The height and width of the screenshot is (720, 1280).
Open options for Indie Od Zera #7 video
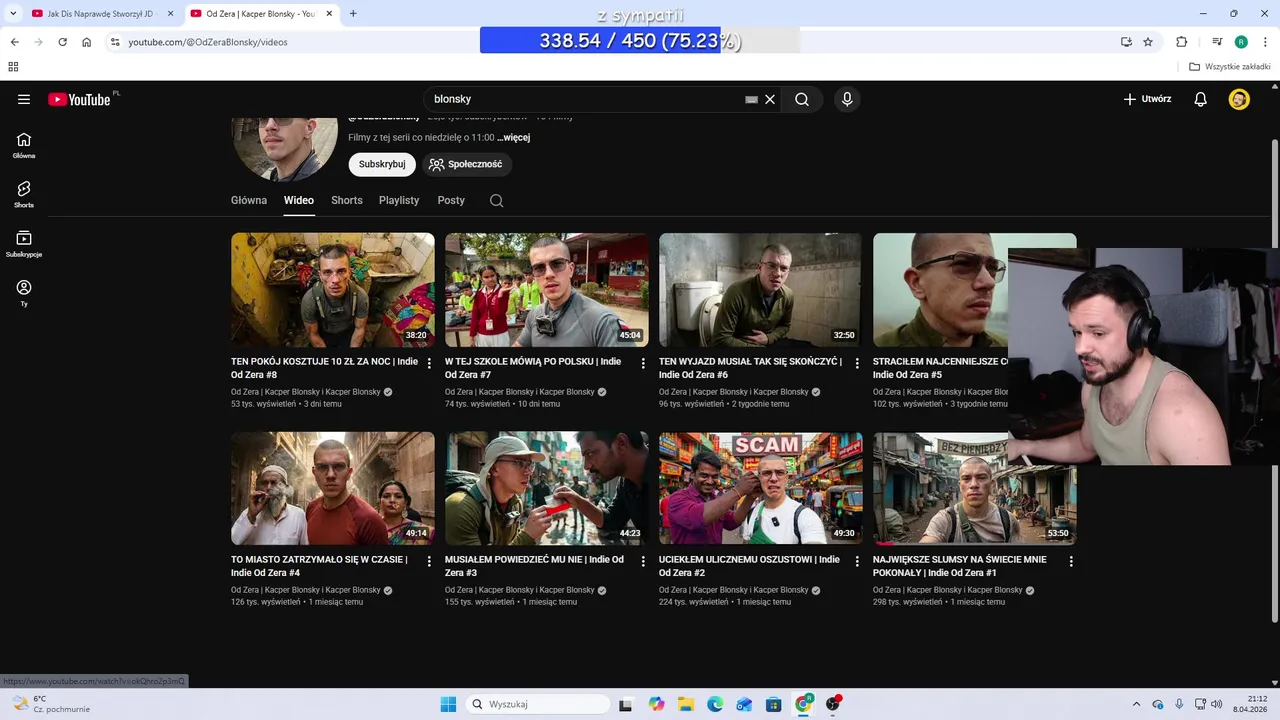coord(643,363)
